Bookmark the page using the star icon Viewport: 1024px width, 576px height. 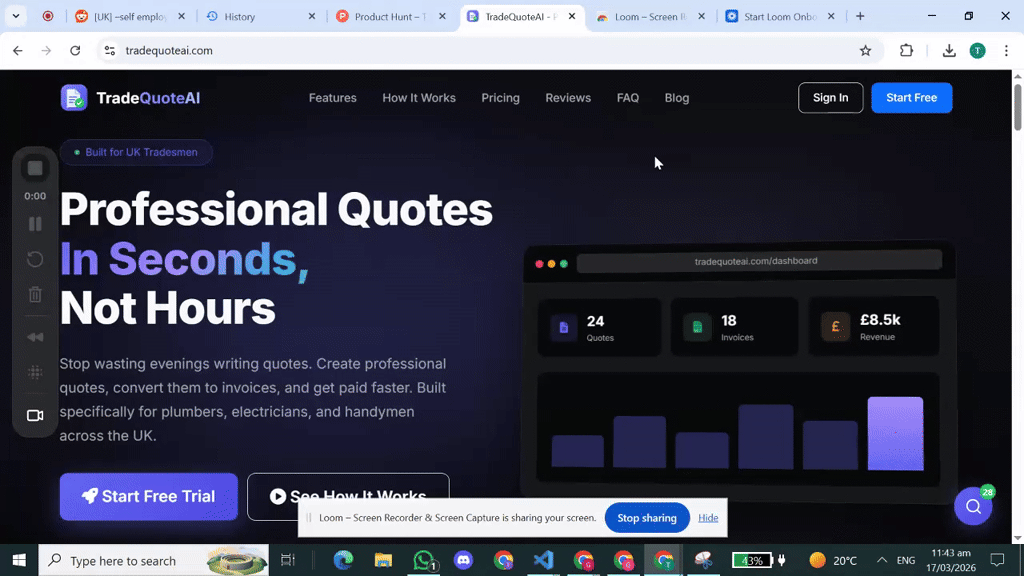867,50
